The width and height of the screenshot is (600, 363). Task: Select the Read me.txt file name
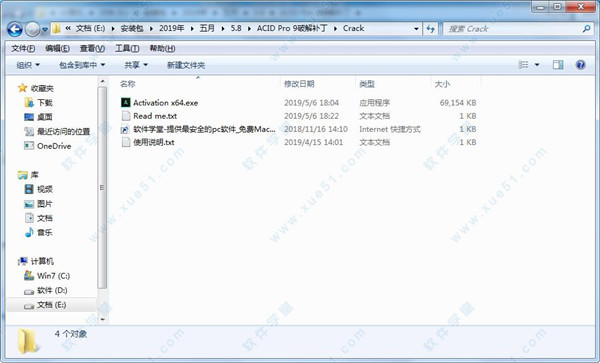tap(155, 116)
